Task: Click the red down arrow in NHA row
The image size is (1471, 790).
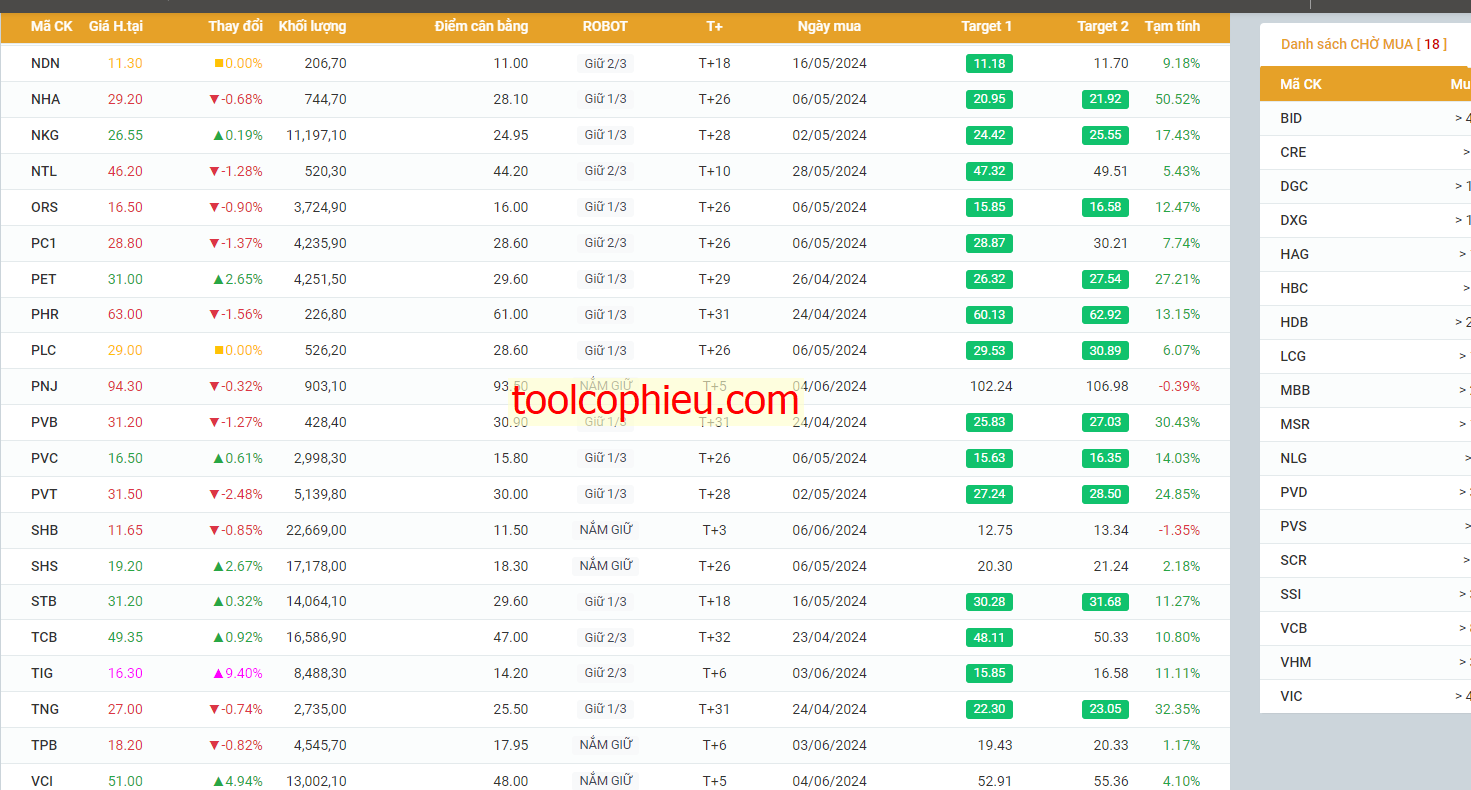Action: pos(214,99)
